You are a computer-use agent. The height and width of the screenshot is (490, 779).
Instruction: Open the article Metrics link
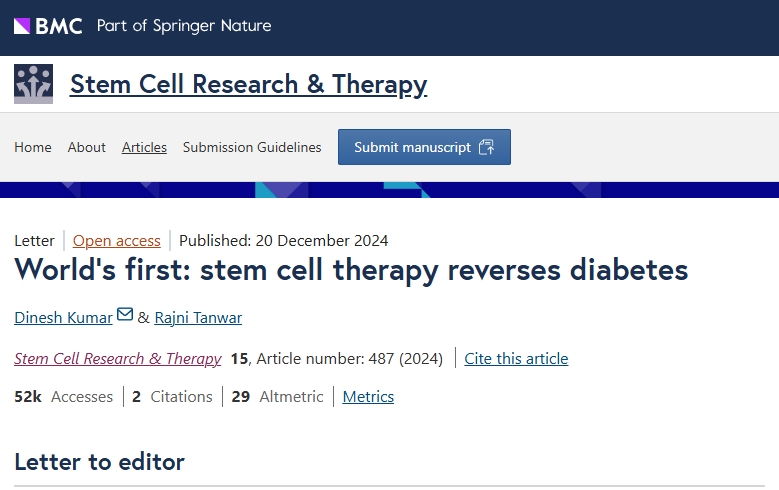point(368,397)
